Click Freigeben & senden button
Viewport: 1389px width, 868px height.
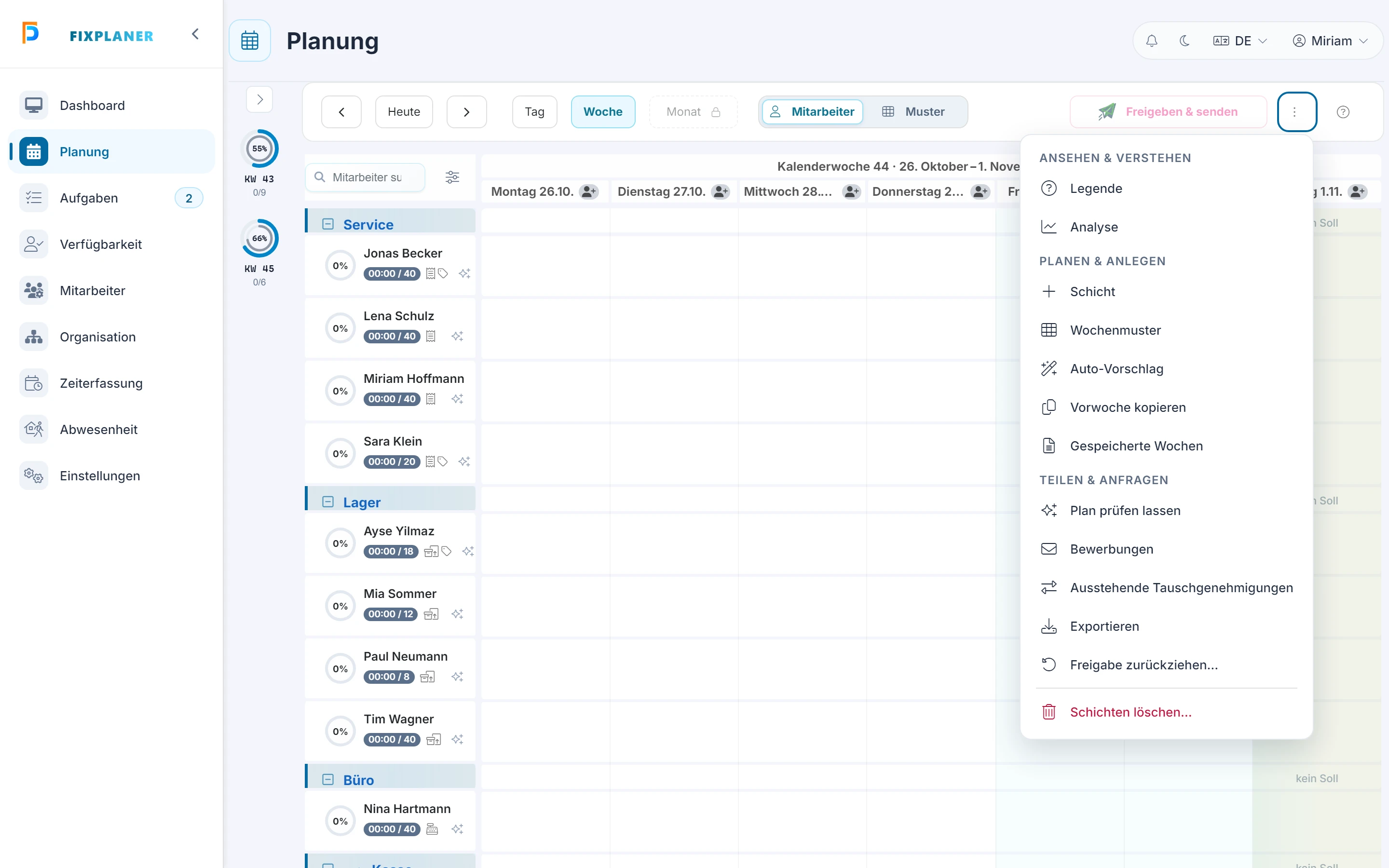tap(1168, 112)
